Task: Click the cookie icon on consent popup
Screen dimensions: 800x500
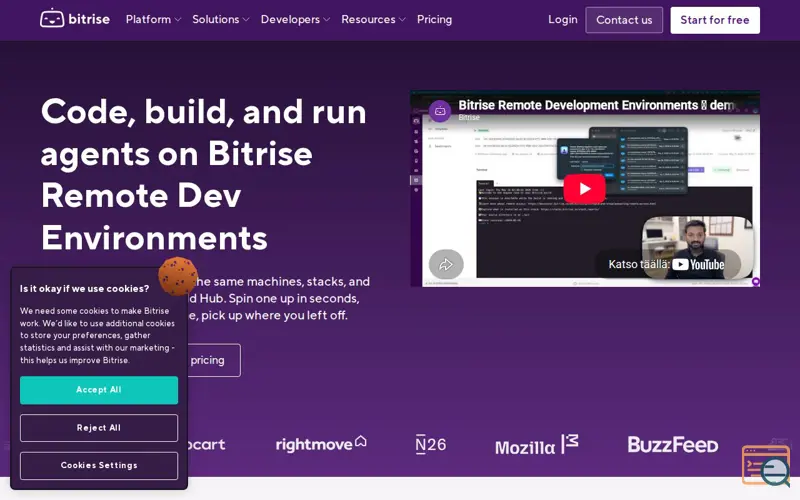Action: [178, 276]
